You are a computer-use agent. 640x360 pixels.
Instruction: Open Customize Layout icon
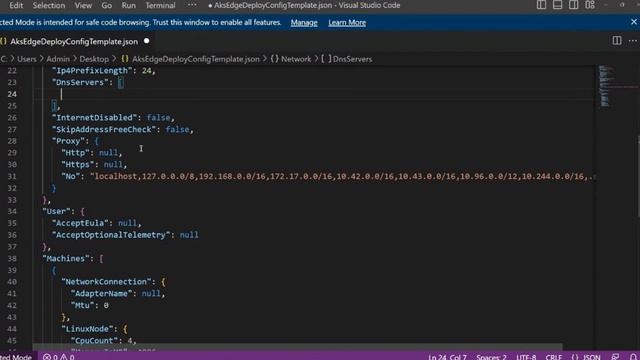(590, 5)
